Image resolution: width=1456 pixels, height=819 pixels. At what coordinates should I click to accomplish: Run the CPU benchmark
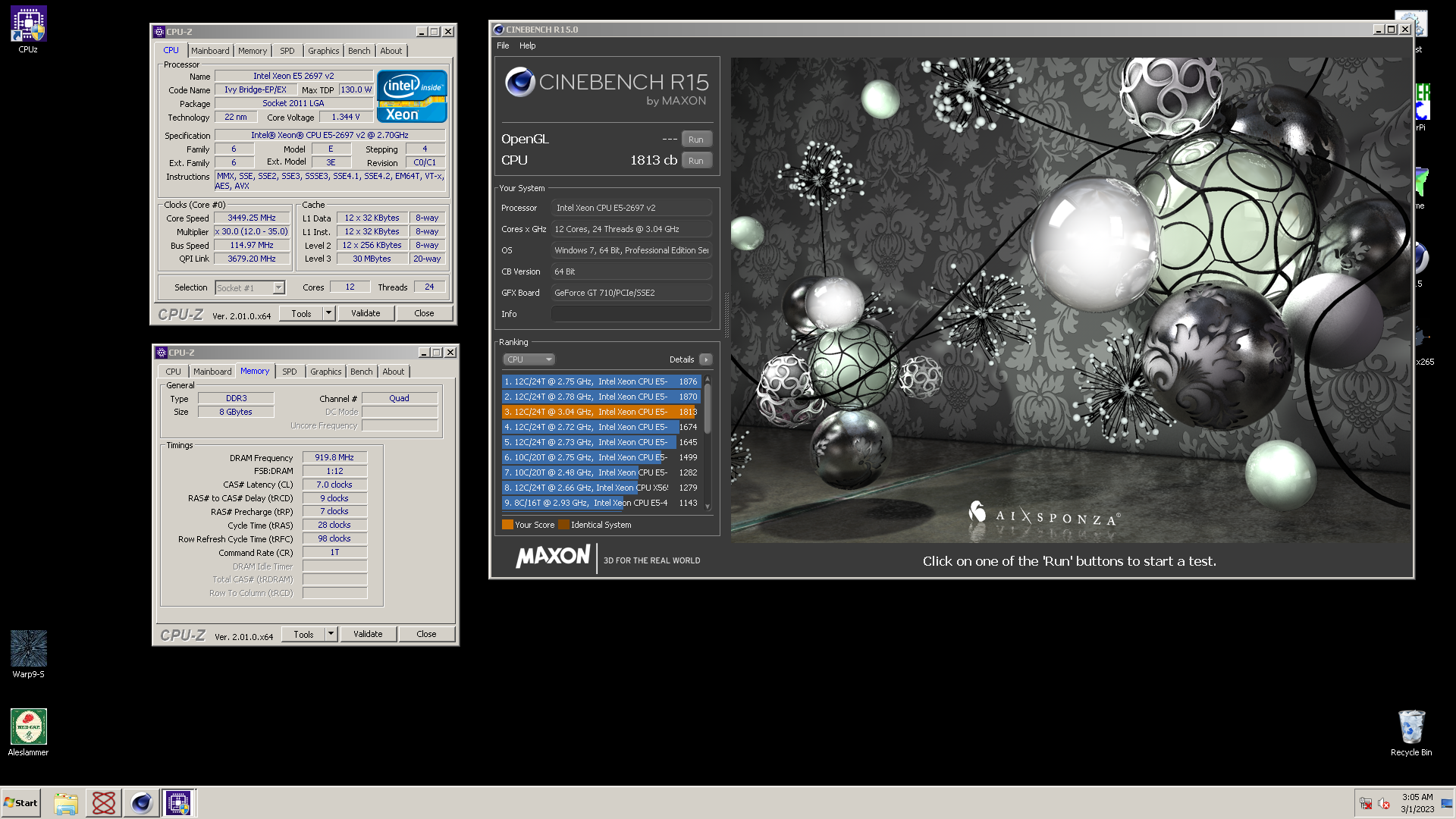[696, 161]
